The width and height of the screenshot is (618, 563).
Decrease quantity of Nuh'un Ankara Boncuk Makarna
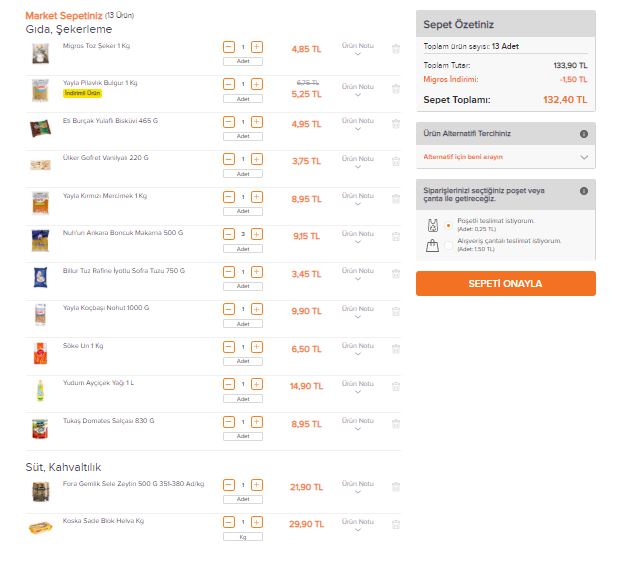[229, 234]
